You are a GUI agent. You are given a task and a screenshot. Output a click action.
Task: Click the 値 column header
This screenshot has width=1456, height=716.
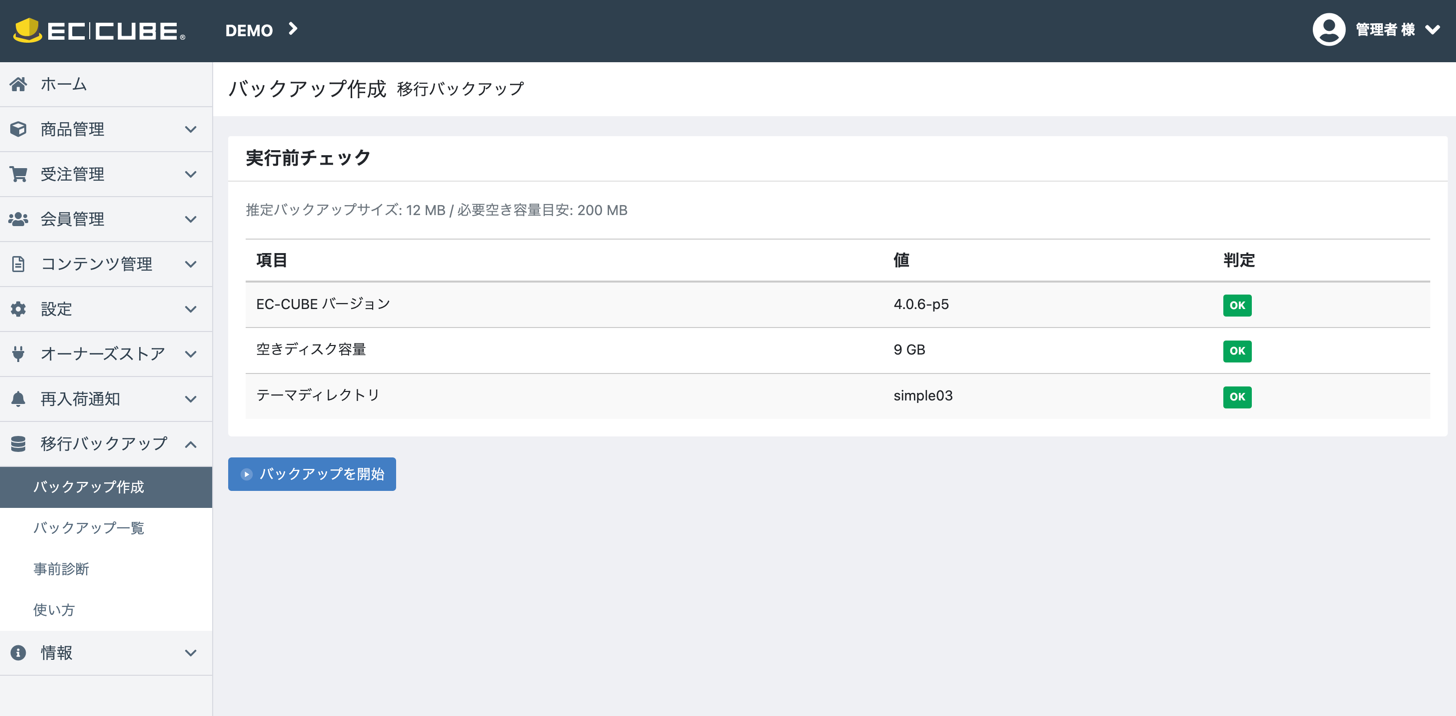coord(901,261)
